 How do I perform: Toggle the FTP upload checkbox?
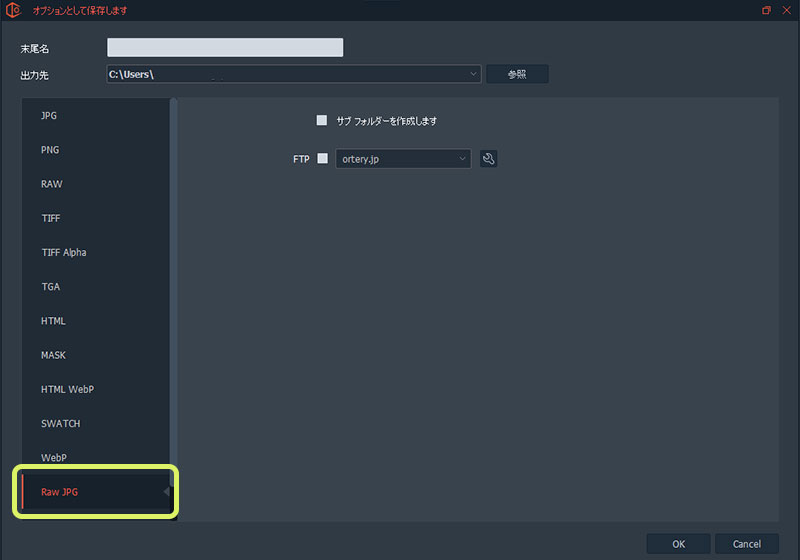click(x=322, y=158)
